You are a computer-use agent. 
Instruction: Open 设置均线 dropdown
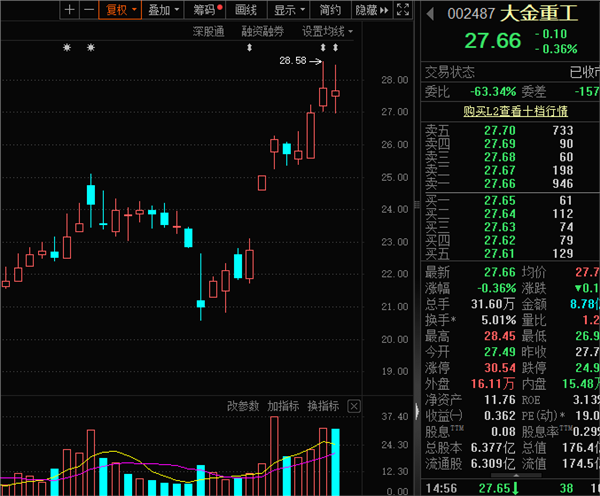pos(327,31)
